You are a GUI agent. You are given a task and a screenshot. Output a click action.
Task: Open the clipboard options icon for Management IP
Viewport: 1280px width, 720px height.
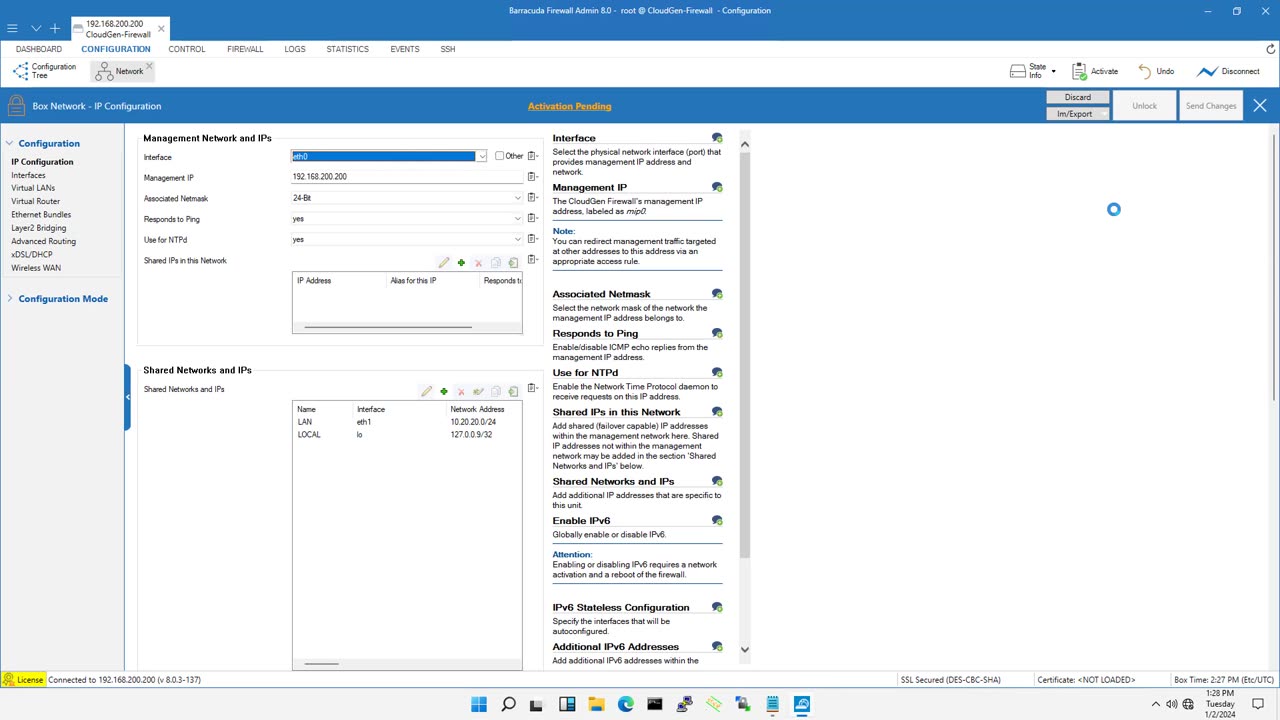(532, 177)
